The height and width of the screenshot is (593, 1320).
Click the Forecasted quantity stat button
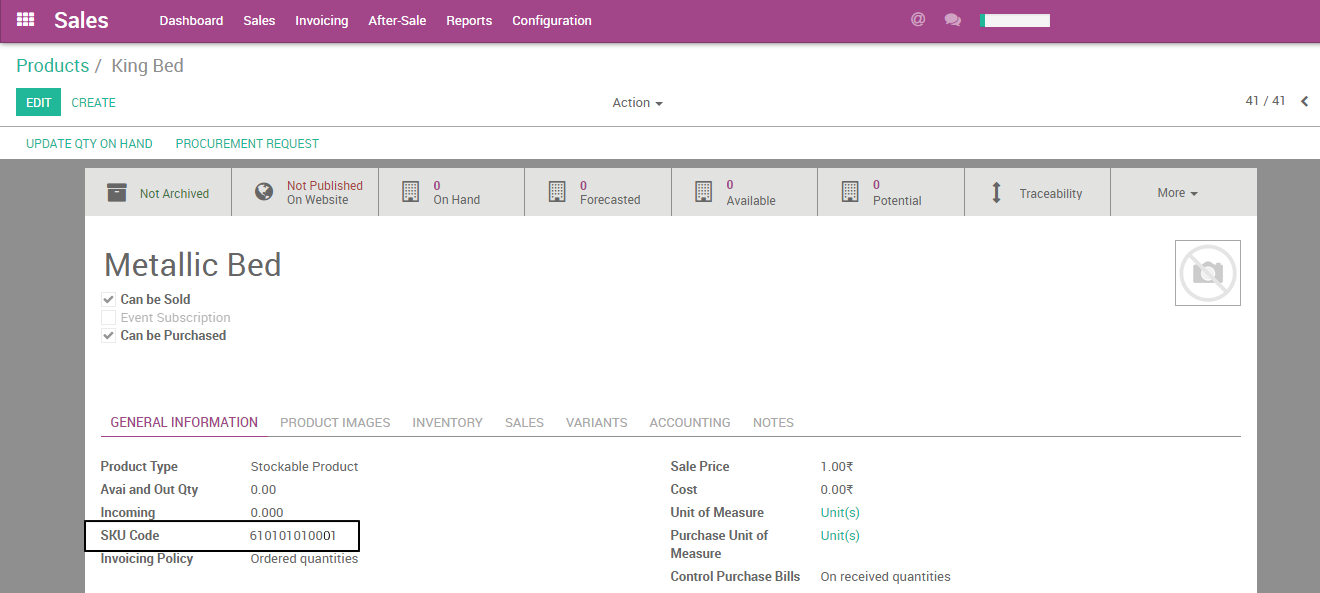[597, 192]
